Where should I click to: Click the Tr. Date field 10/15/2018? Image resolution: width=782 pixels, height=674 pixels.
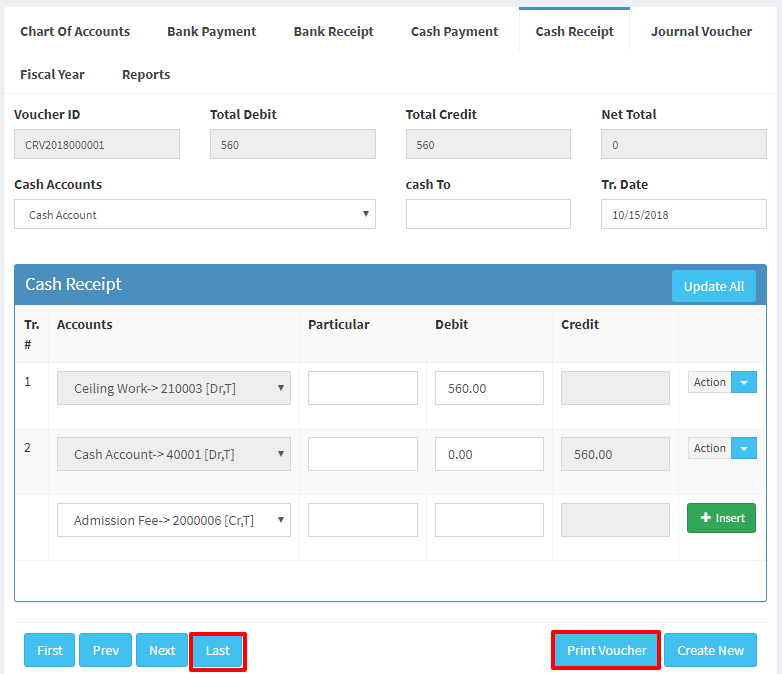684,215
